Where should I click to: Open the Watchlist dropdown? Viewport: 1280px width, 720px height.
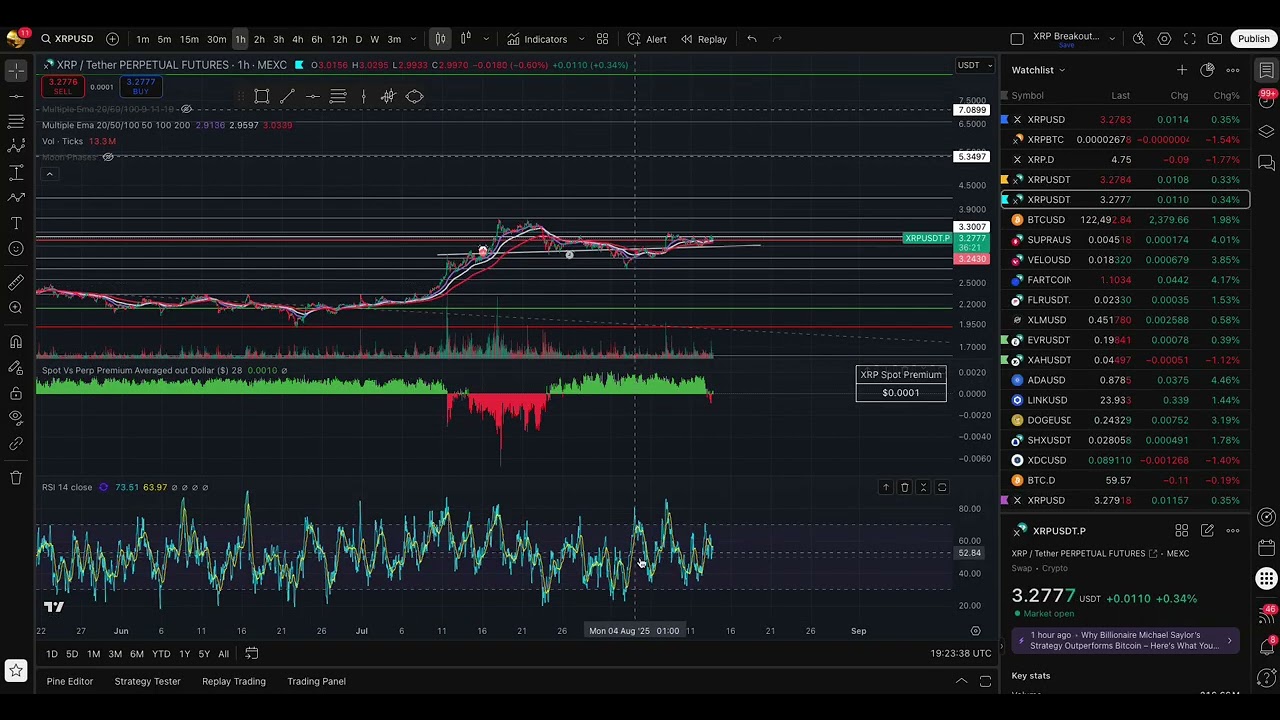[1038, 70]
